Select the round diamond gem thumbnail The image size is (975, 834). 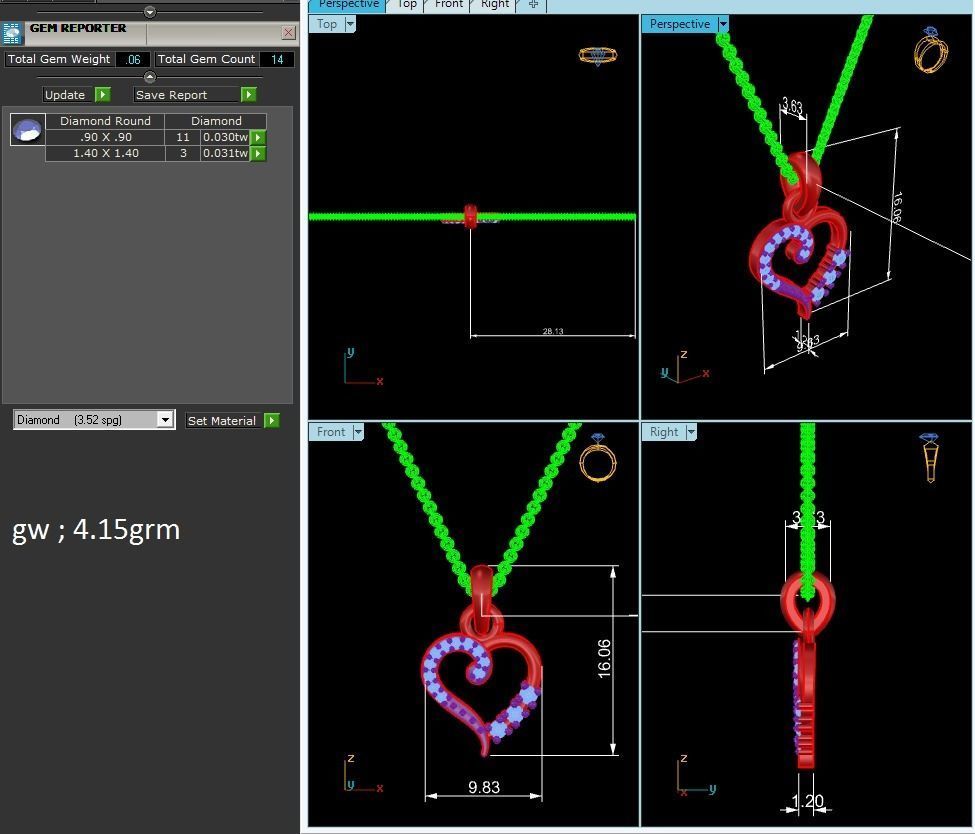pos(27,129)
